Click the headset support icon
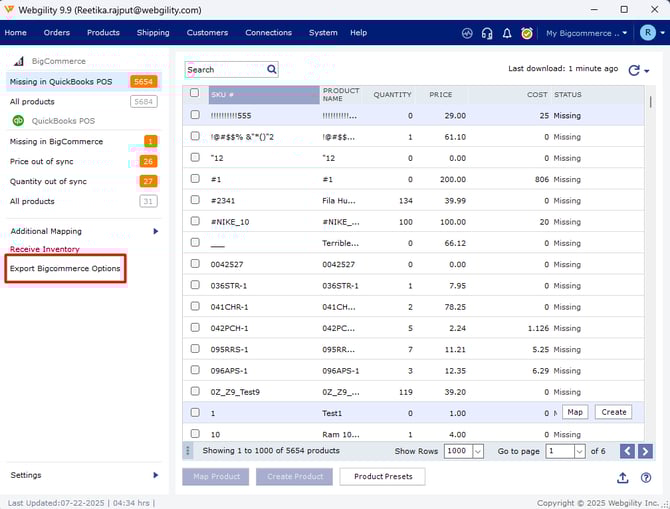This screenshot has height=509, width=670. (487, 33)
